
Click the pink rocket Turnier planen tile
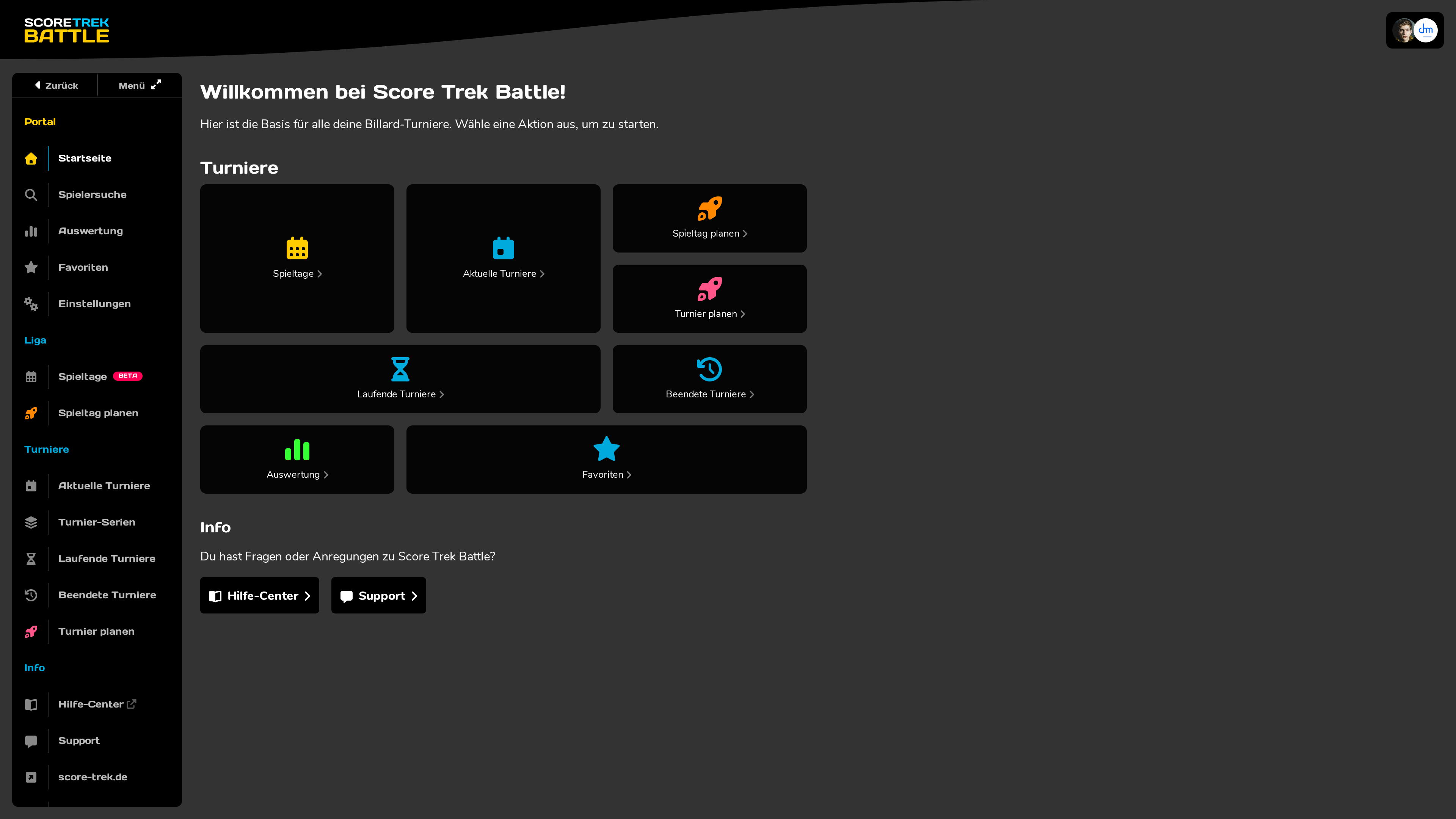coord(709,298)
